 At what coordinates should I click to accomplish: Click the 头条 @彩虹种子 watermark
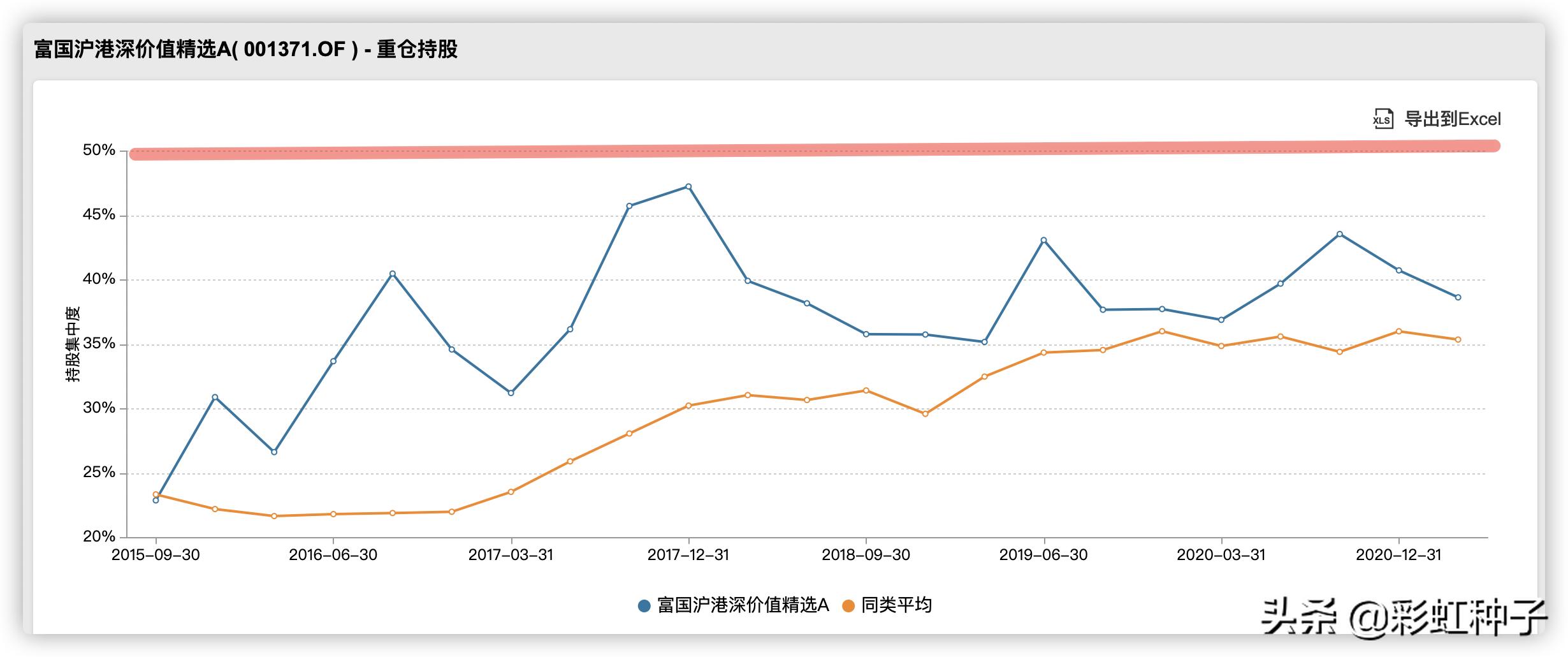point(1403,617)
